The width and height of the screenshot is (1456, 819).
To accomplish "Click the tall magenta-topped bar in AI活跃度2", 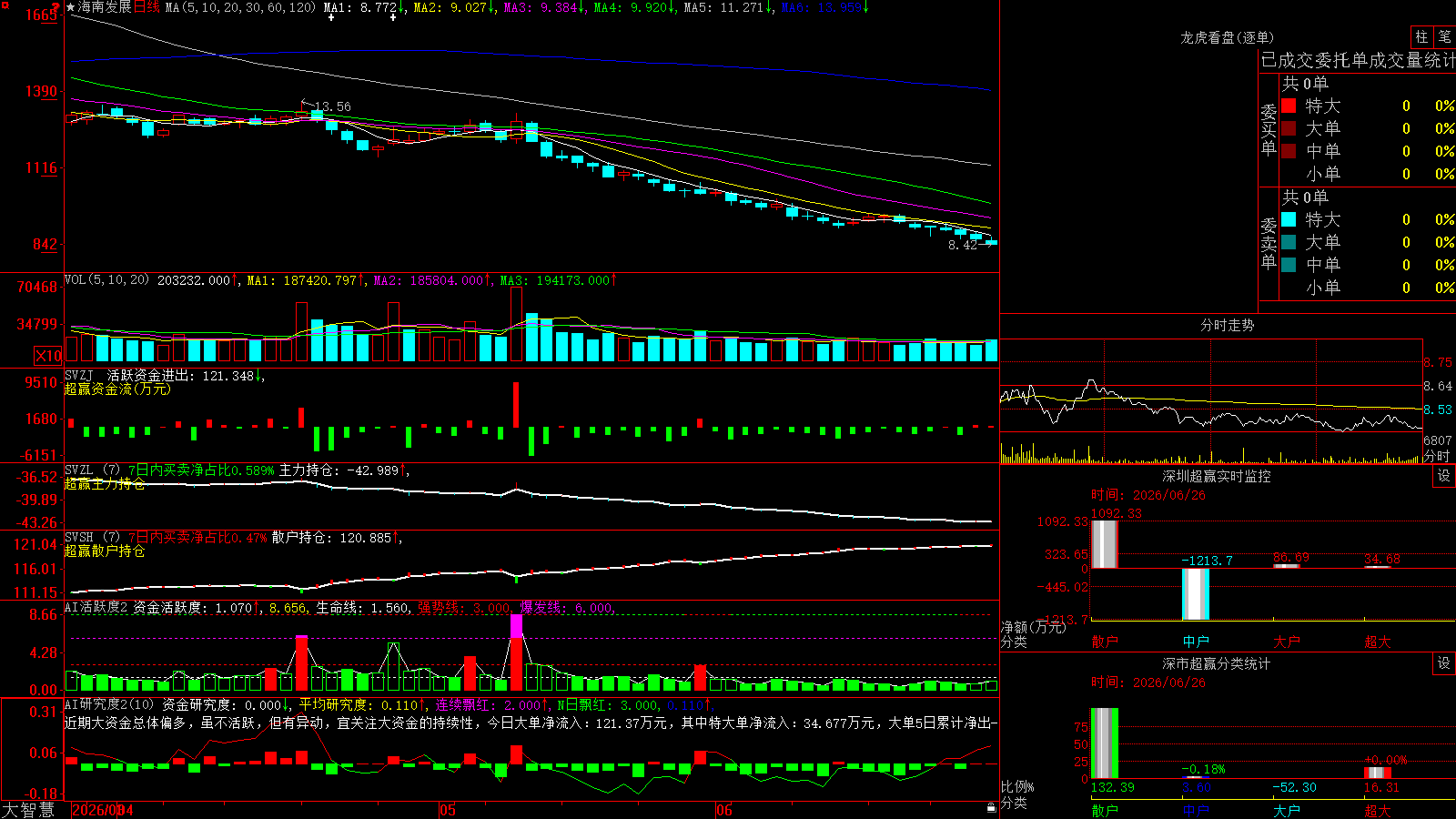I will click(516, 652).
